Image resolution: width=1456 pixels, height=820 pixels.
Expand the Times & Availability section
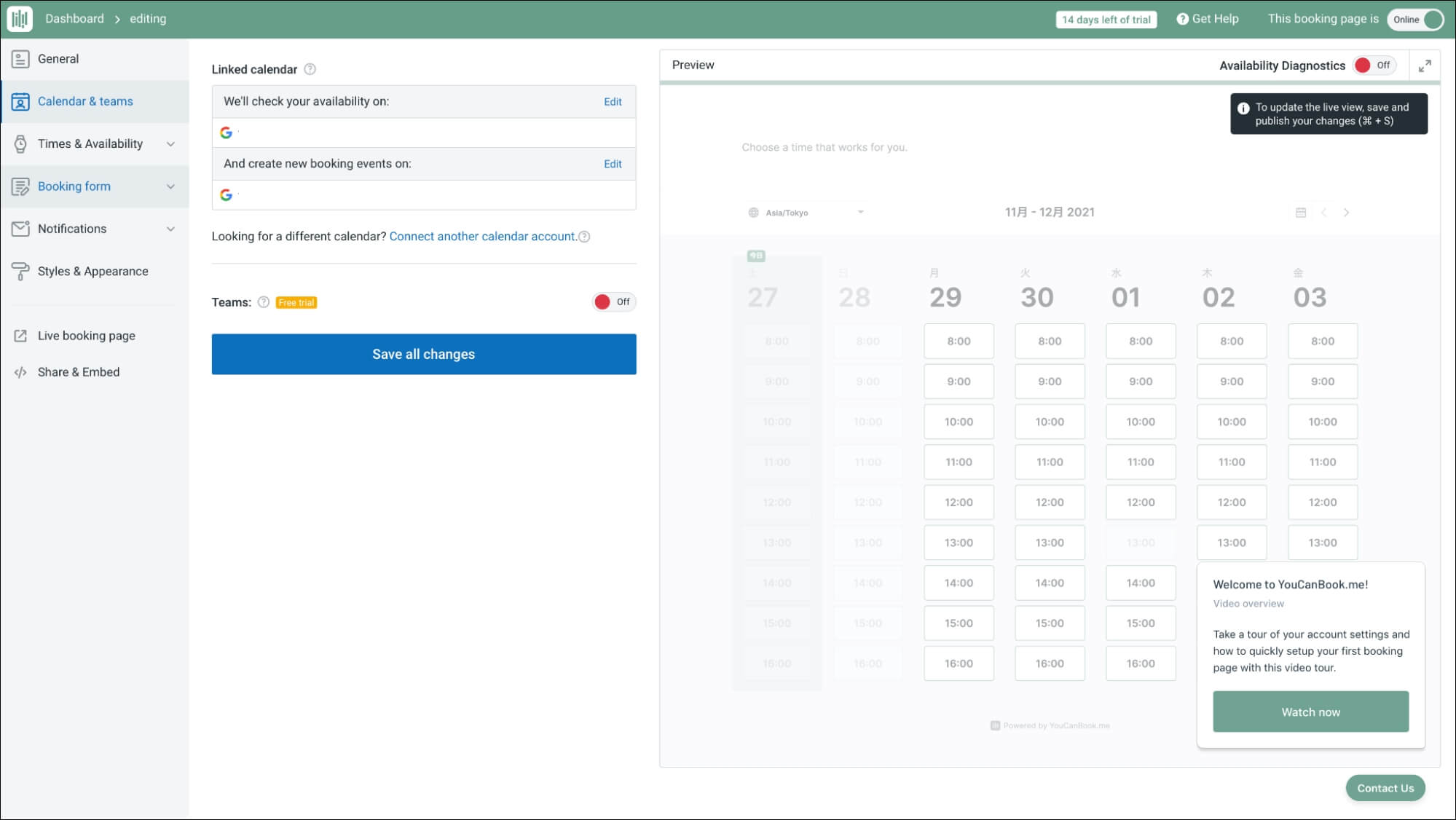click(170, 144)
